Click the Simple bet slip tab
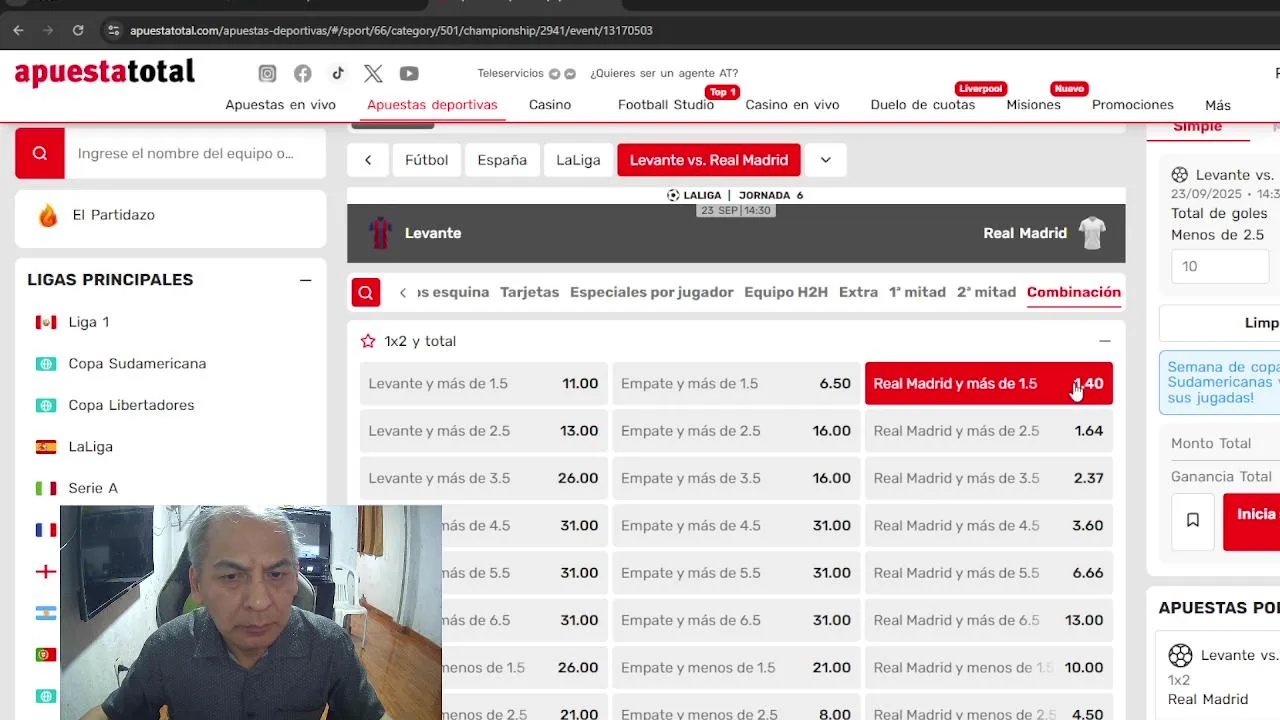Image resolution: width=1280 pixels, height=720 pixels. pos(1197,126)
